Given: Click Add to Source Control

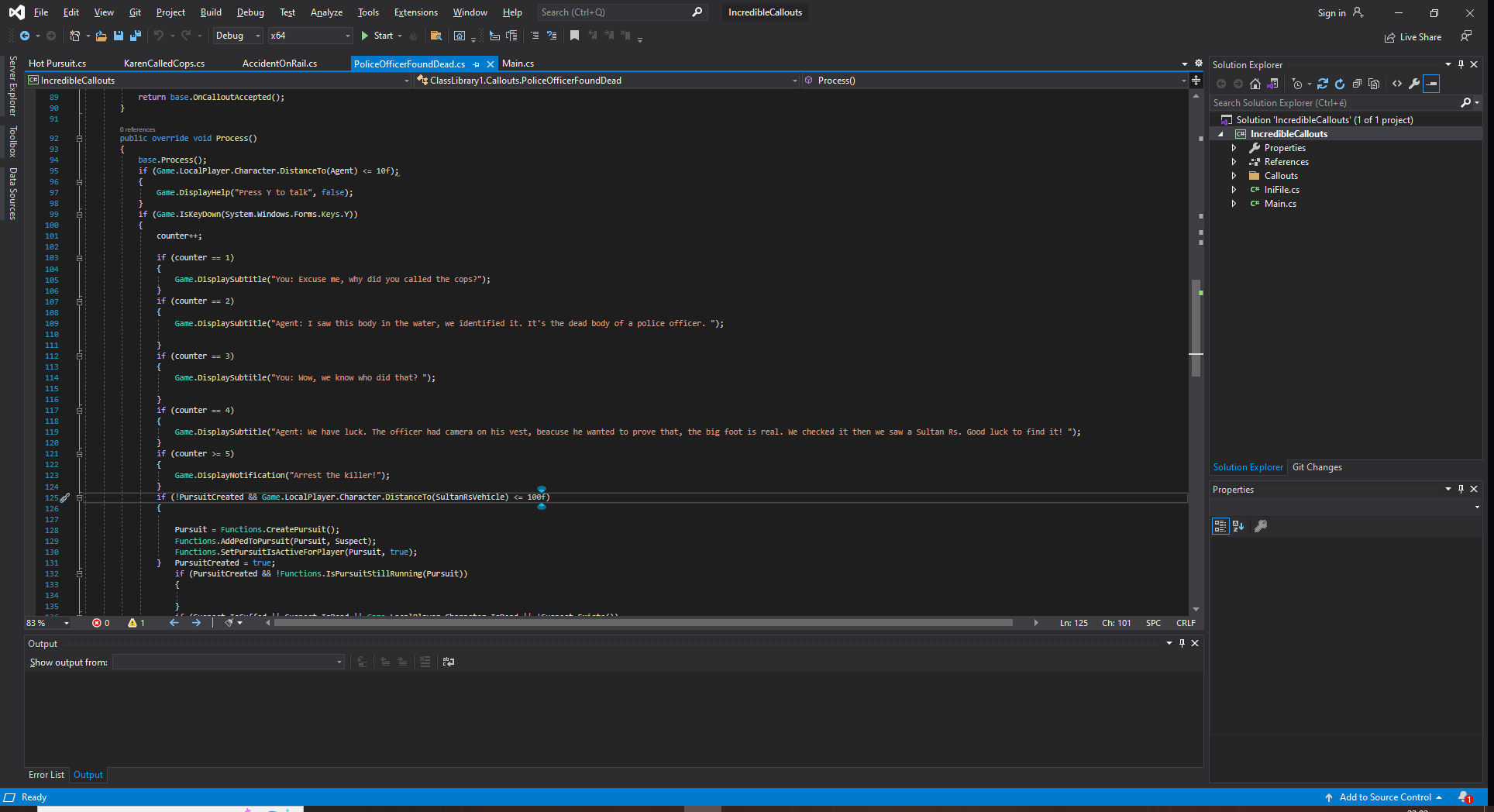Looking at the screenshot, I should (x=1385, y=797).
